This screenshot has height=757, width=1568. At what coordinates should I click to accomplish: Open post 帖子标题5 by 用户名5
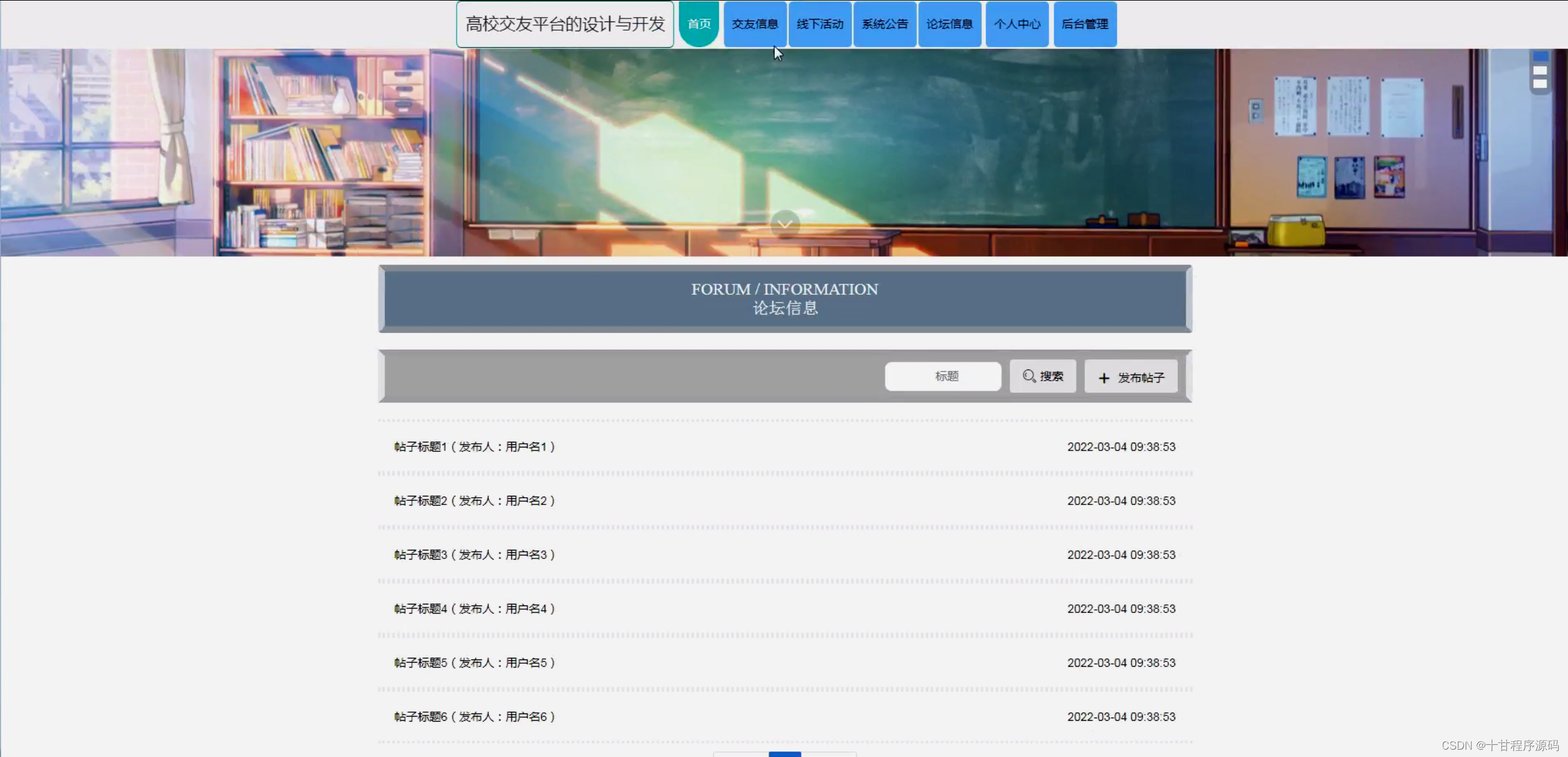[x=474, y=663]
